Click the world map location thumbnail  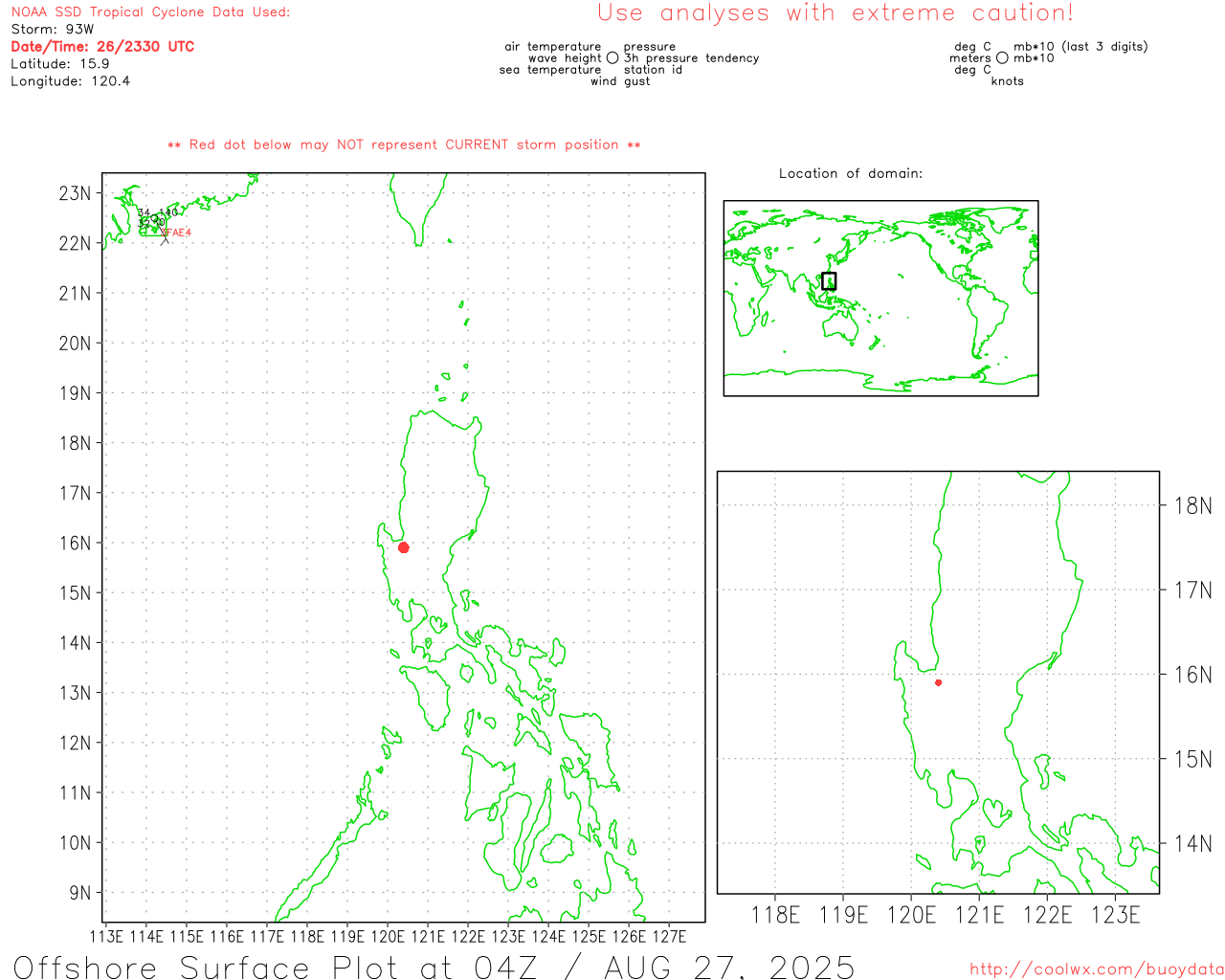pos(880,298)
